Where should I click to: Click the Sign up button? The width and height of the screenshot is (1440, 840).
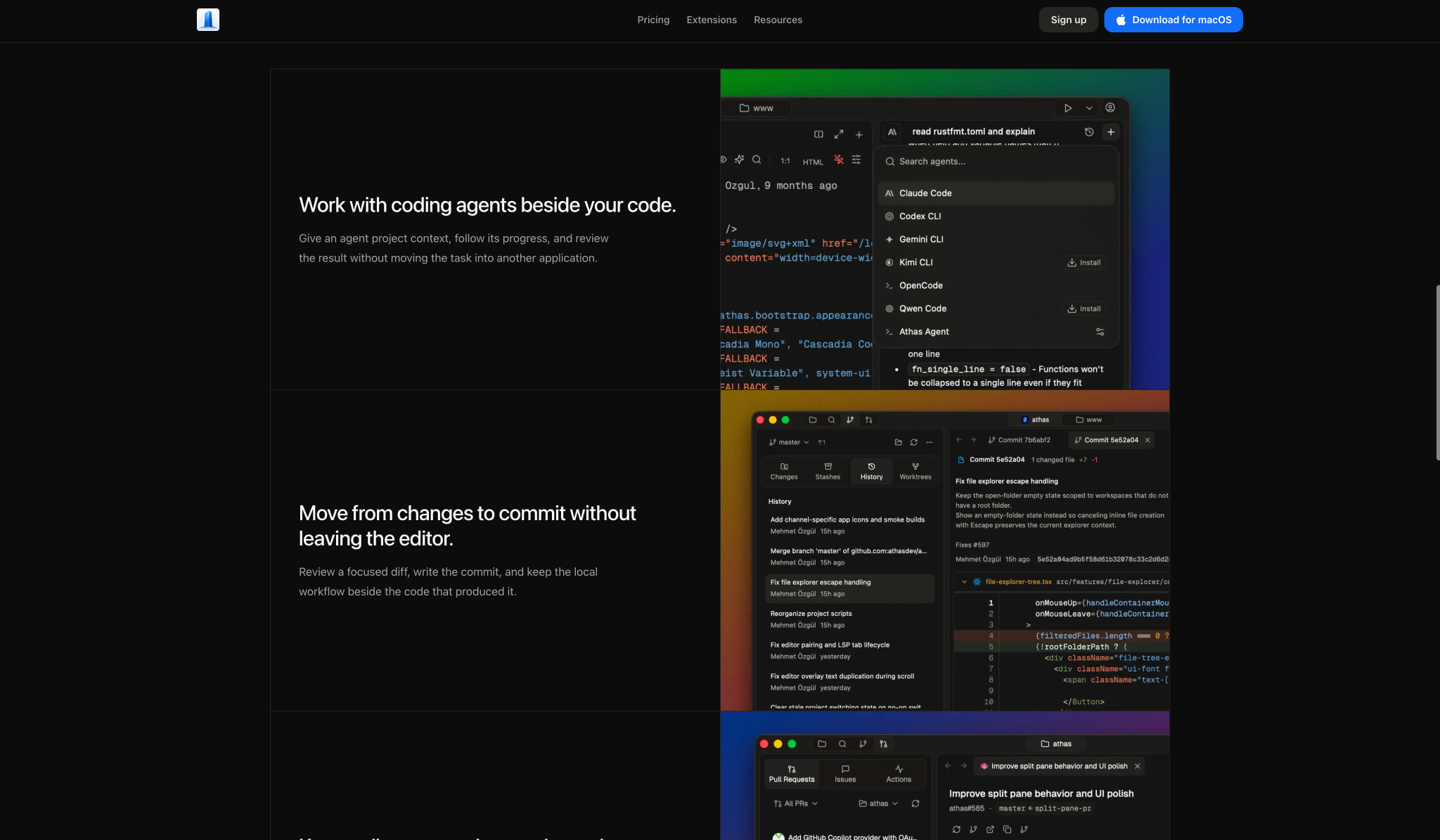[1068, 20]
